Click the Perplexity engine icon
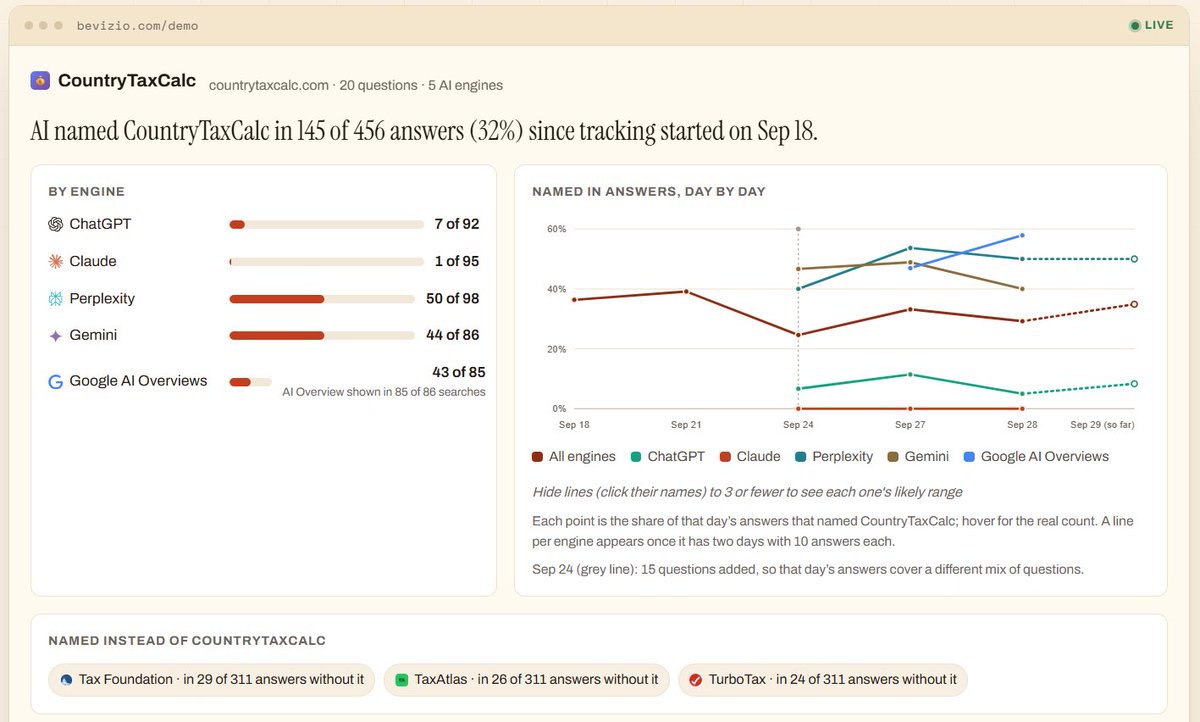The height and width of the screenshot is (722, 1200). (56, 298)
